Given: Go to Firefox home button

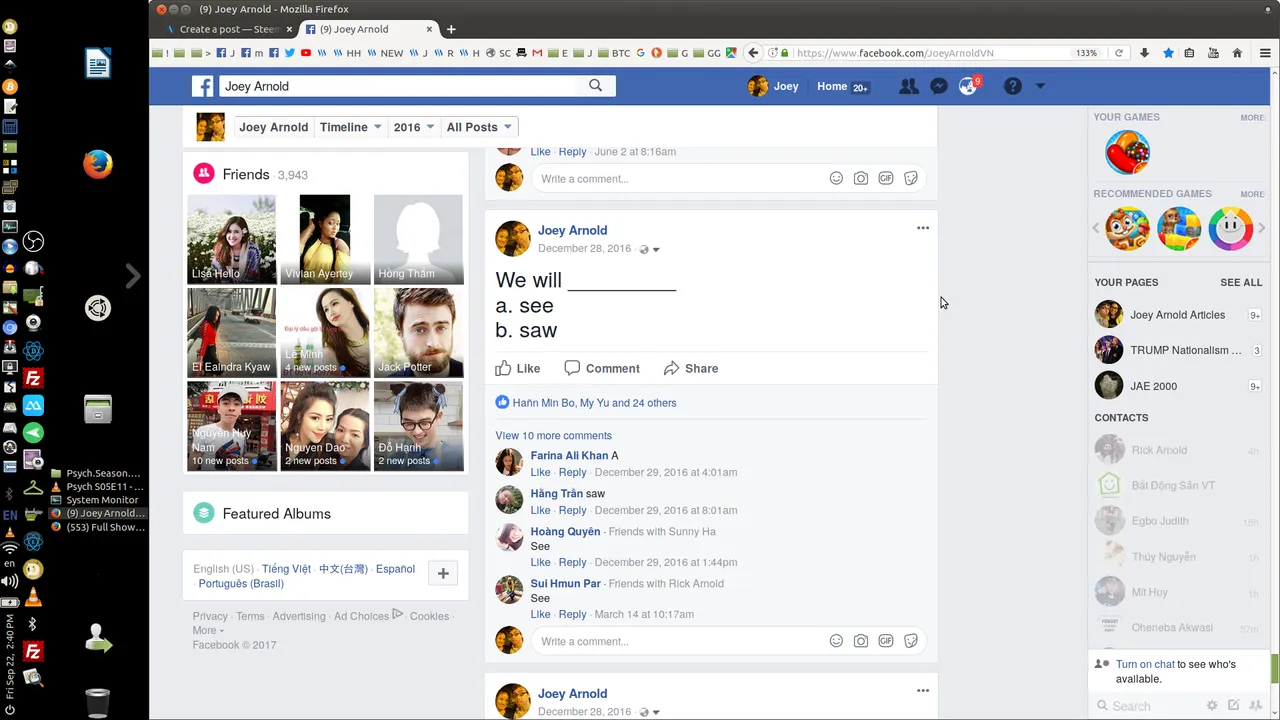Looking at the screenshot, I should click(1237, 53).
